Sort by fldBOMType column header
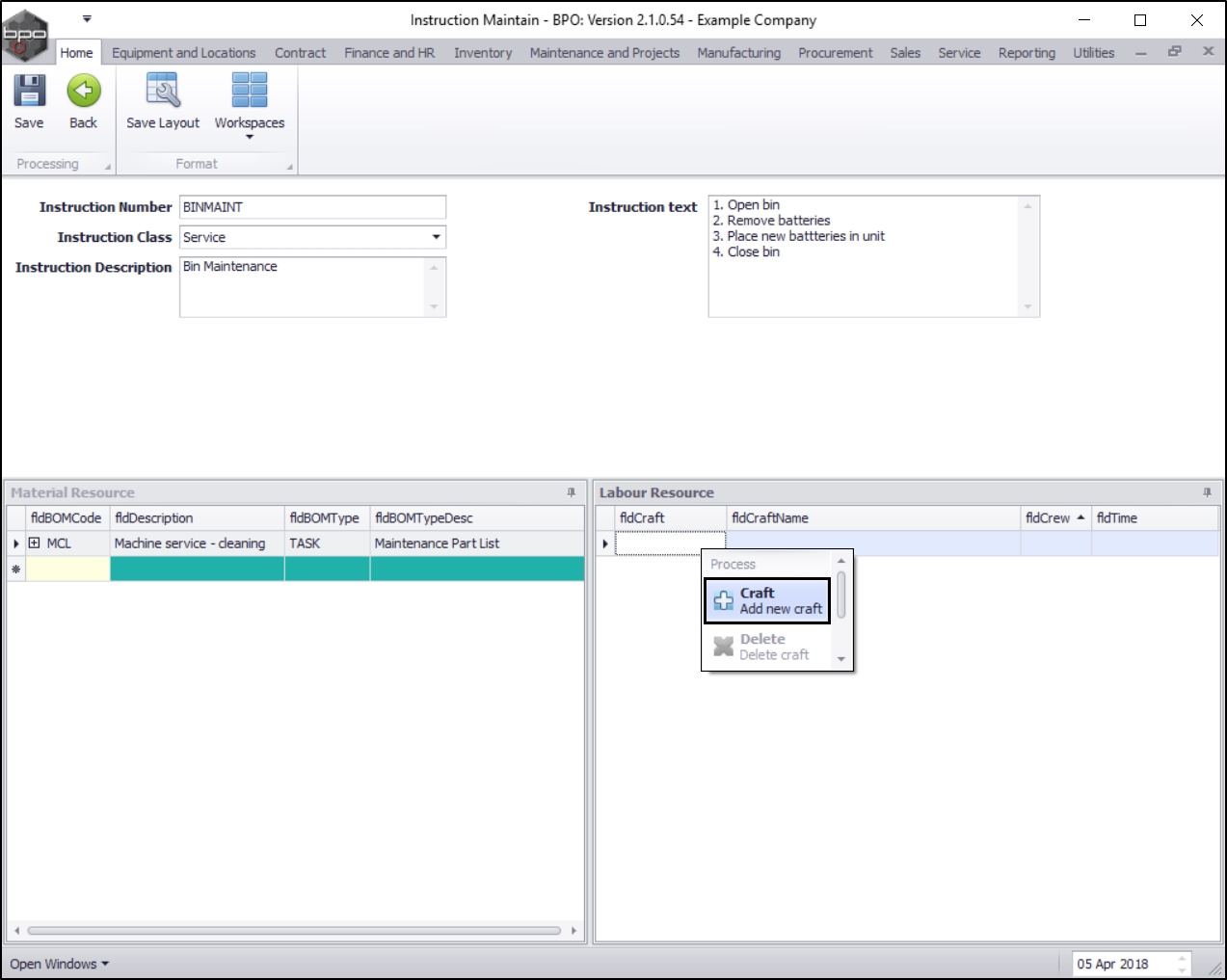 (x=327, y=517)
